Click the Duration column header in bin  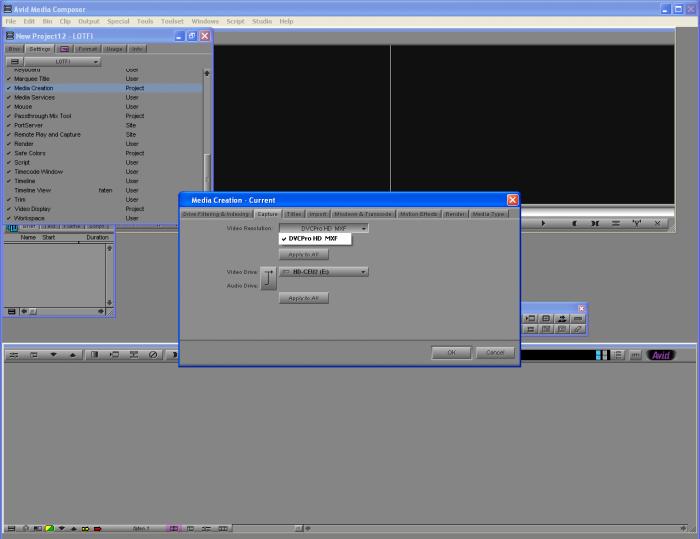97,238
